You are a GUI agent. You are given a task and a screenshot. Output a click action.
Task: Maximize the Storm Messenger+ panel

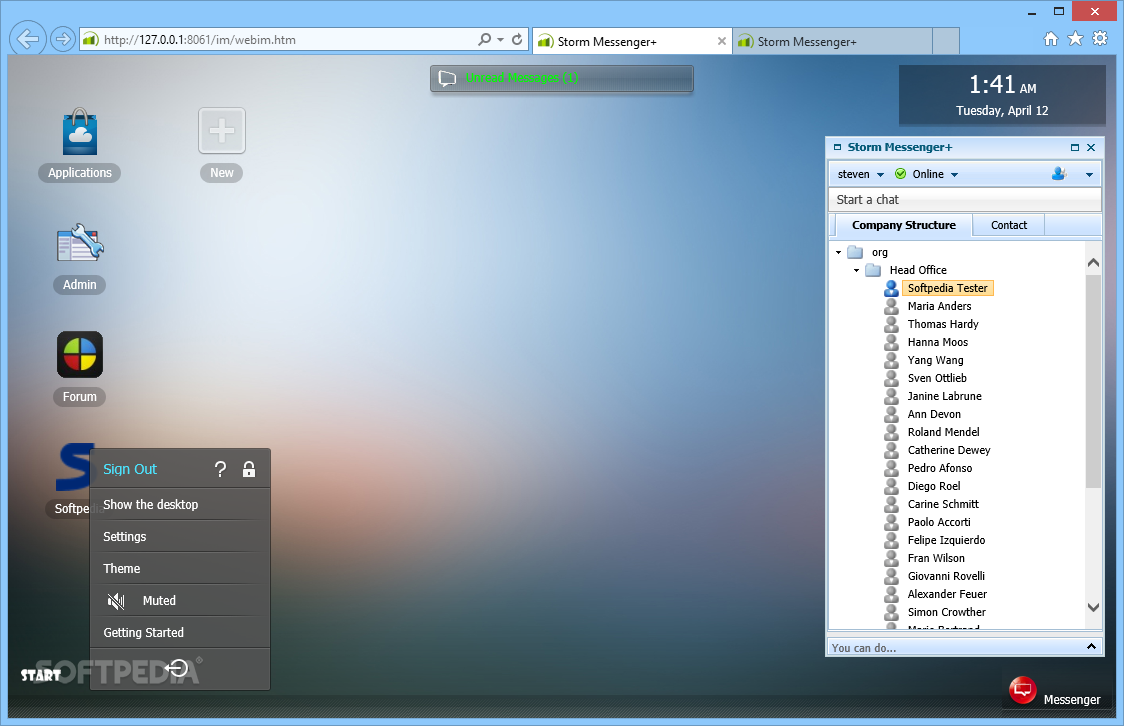(x=1075, y=148)
